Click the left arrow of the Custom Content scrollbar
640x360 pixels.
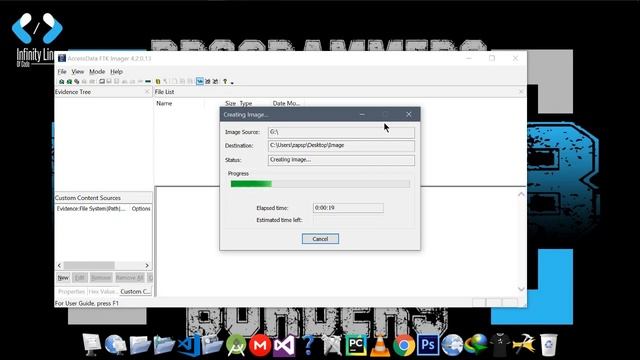click(60, 266)
